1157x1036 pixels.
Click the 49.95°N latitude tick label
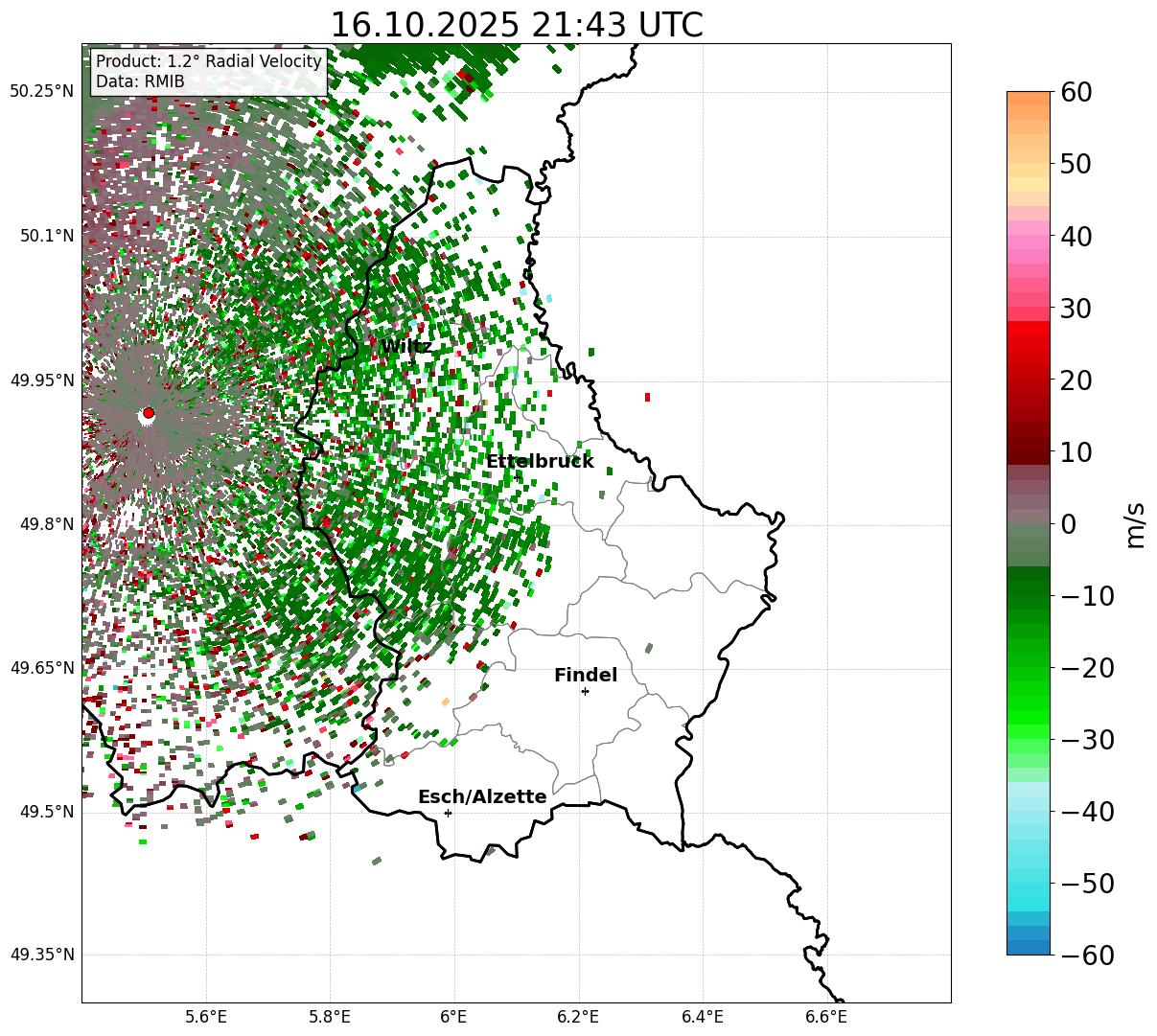click(41, 380)
